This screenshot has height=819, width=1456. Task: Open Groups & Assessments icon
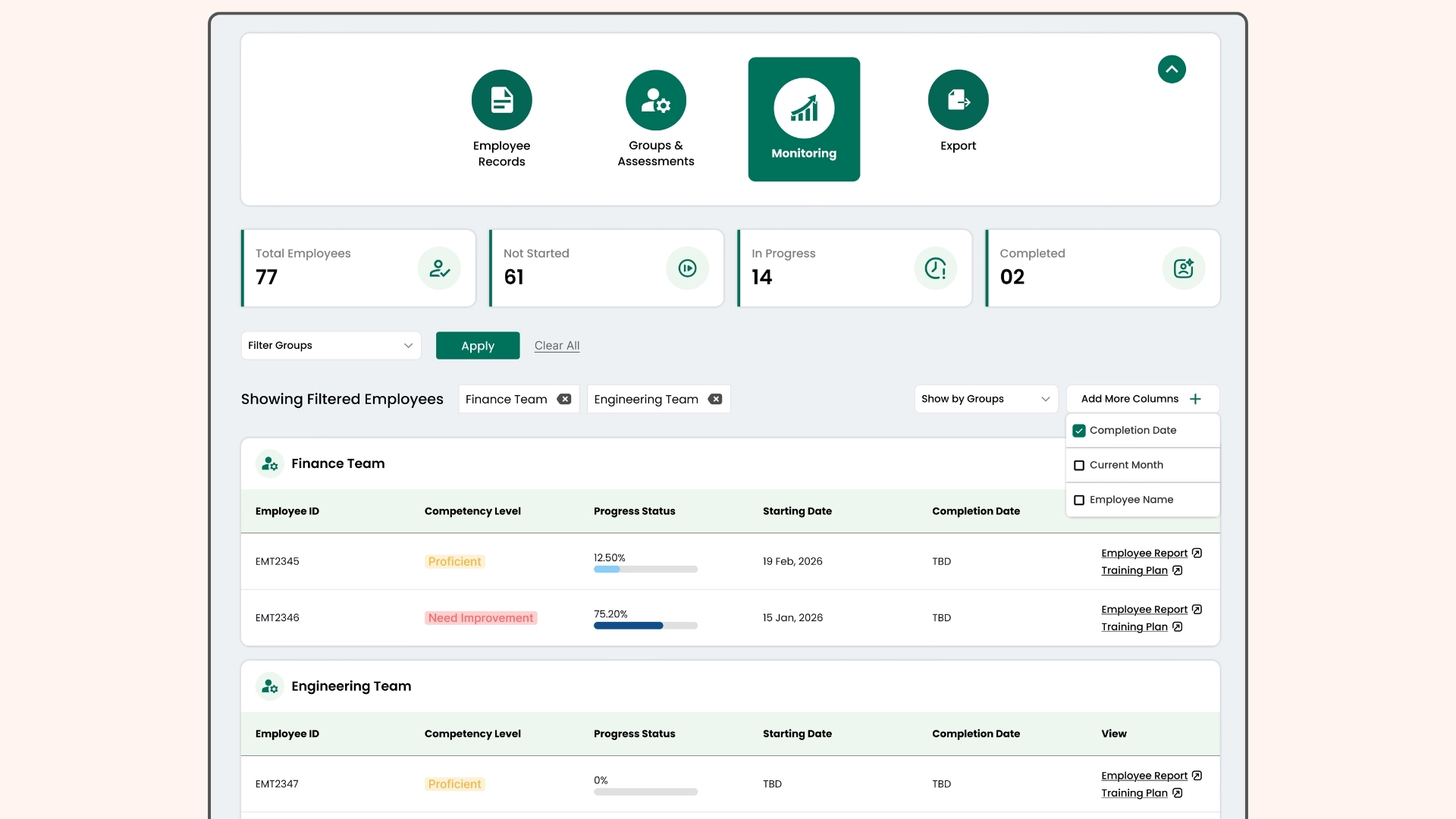tap(655, 100)
